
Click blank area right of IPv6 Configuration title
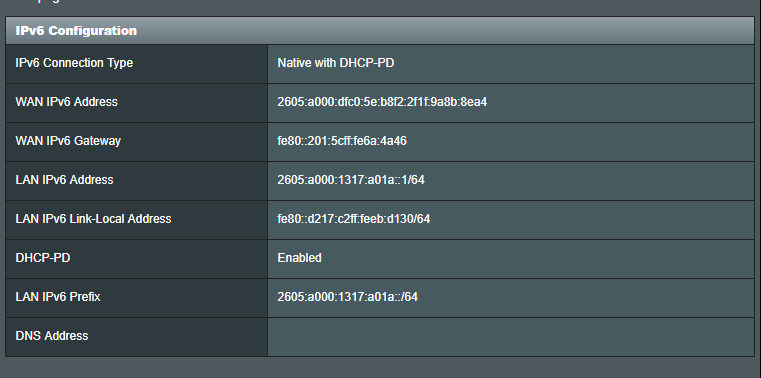click(446, 31)
